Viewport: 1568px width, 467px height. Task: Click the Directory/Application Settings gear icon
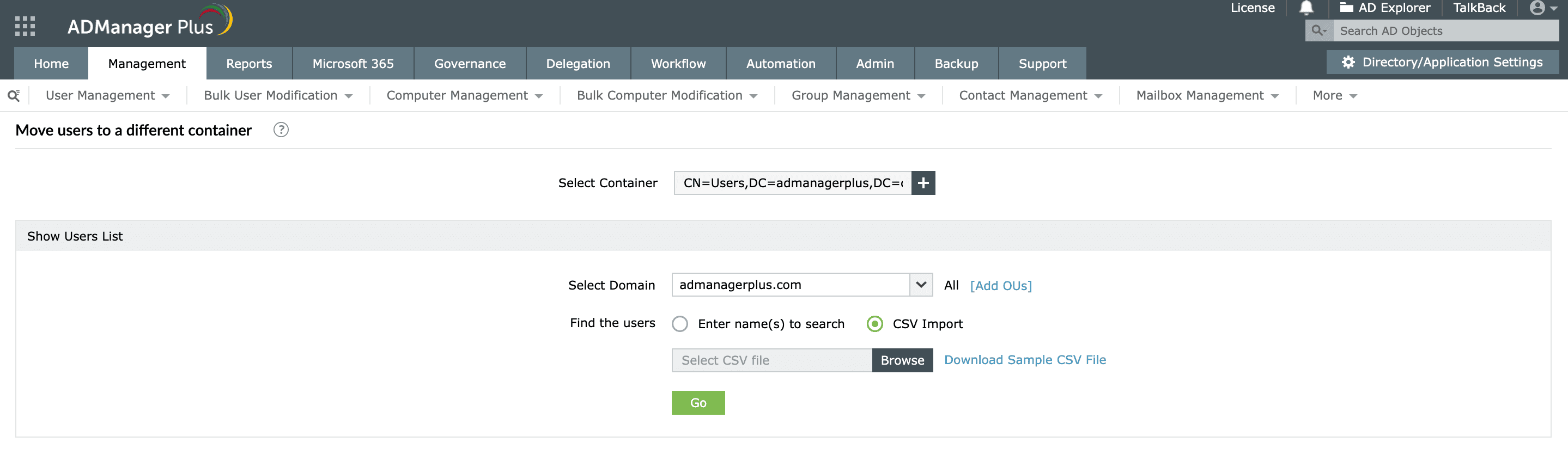(1348, 63)
